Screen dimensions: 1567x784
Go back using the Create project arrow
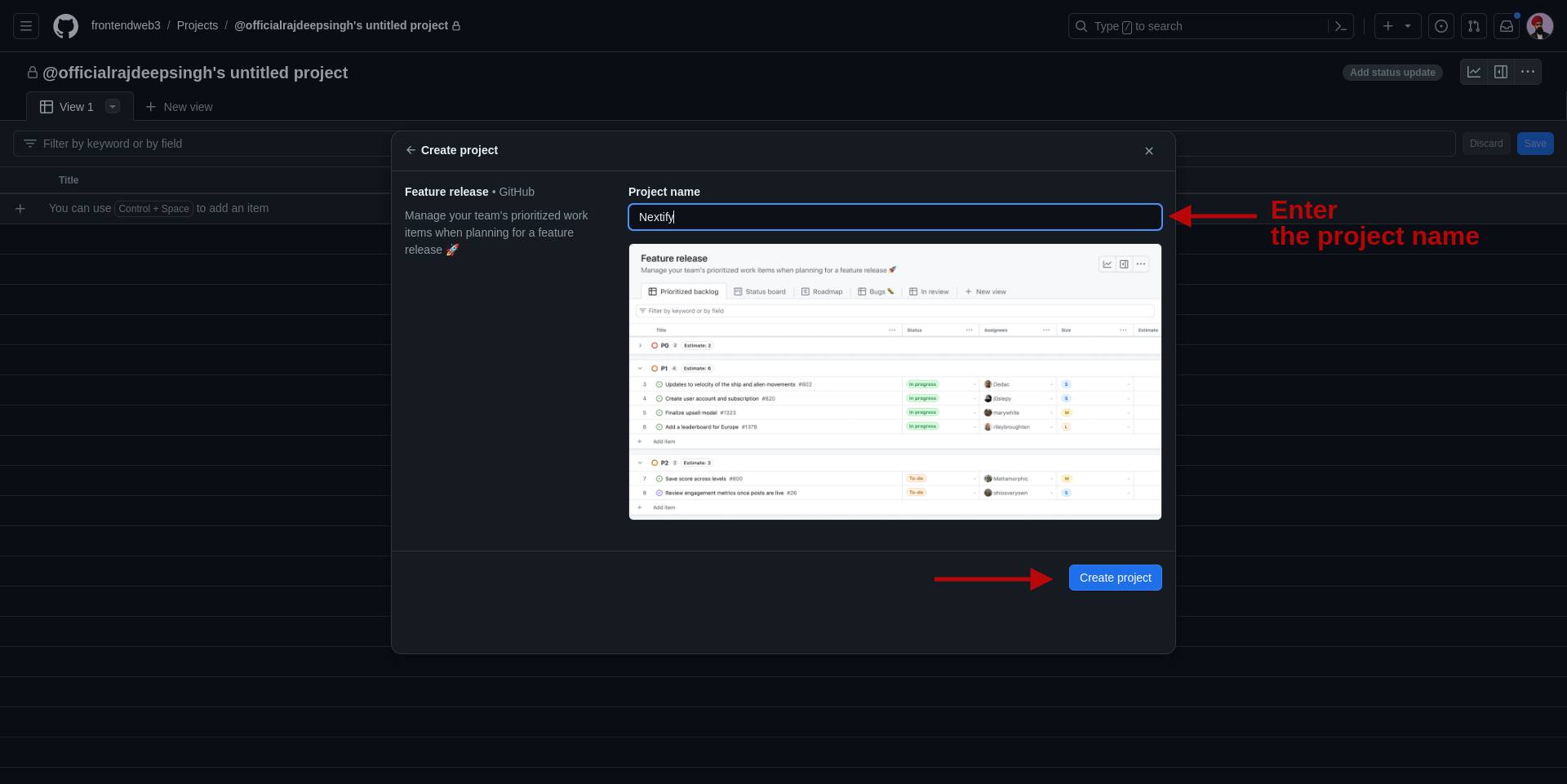point(411,150)
